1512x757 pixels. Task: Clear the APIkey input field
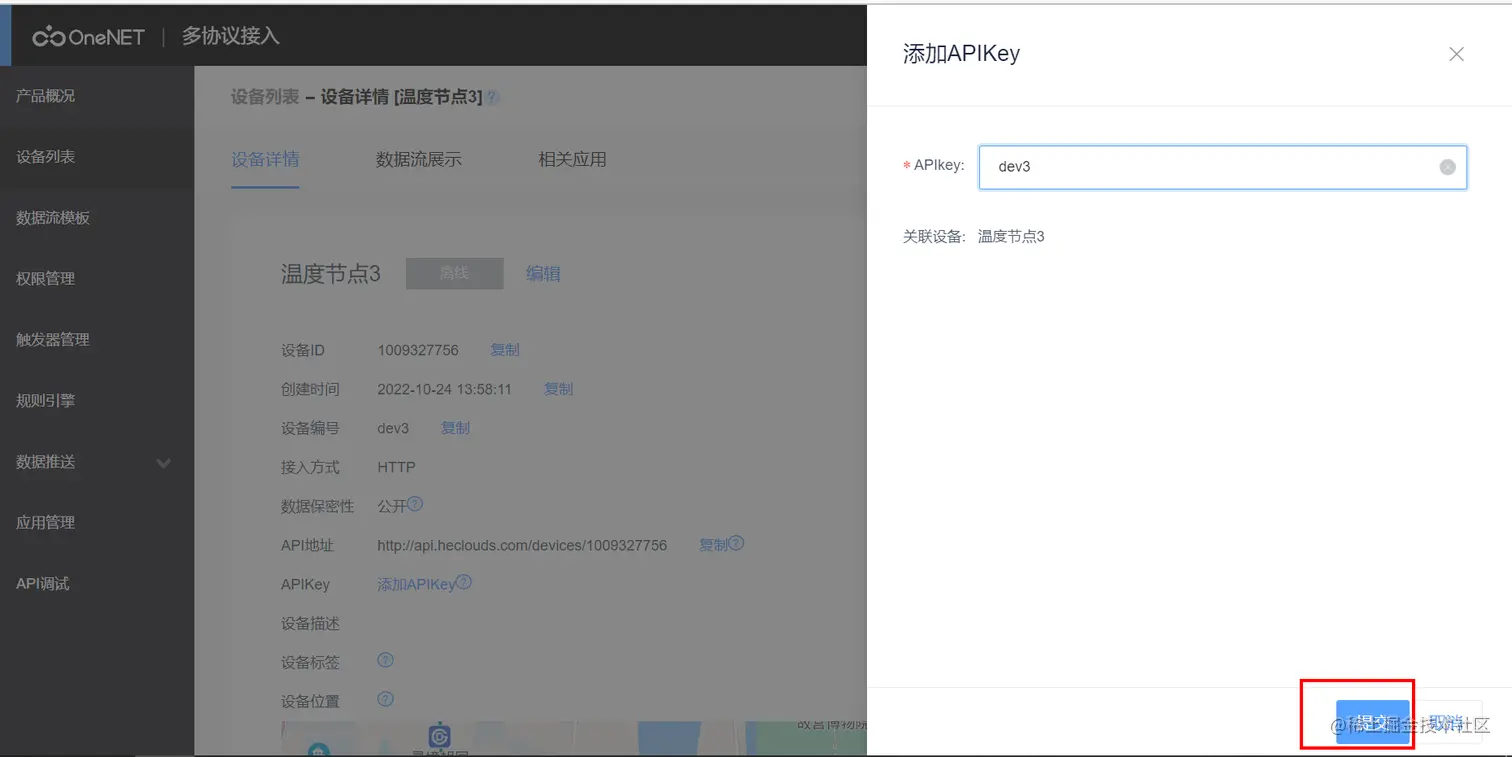[x=1447, y=167]
